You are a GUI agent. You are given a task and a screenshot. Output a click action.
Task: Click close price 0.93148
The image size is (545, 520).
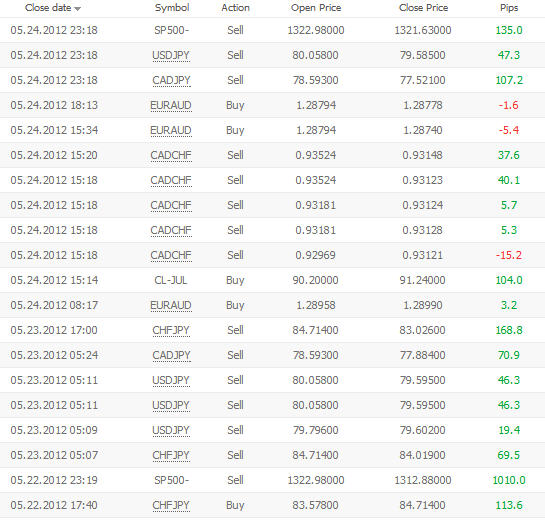point(423,155)
